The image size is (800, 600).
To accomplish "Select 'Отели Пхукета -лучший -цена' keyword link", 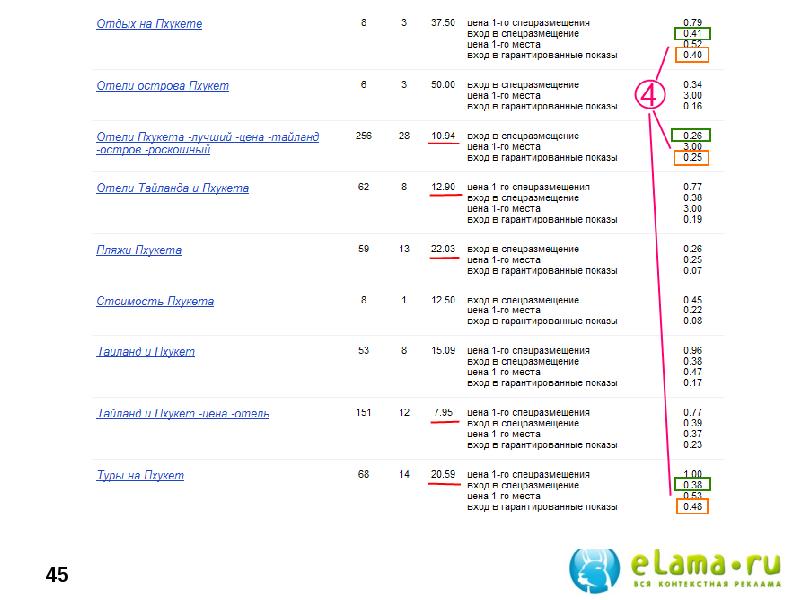I will [x=207, y=137].
